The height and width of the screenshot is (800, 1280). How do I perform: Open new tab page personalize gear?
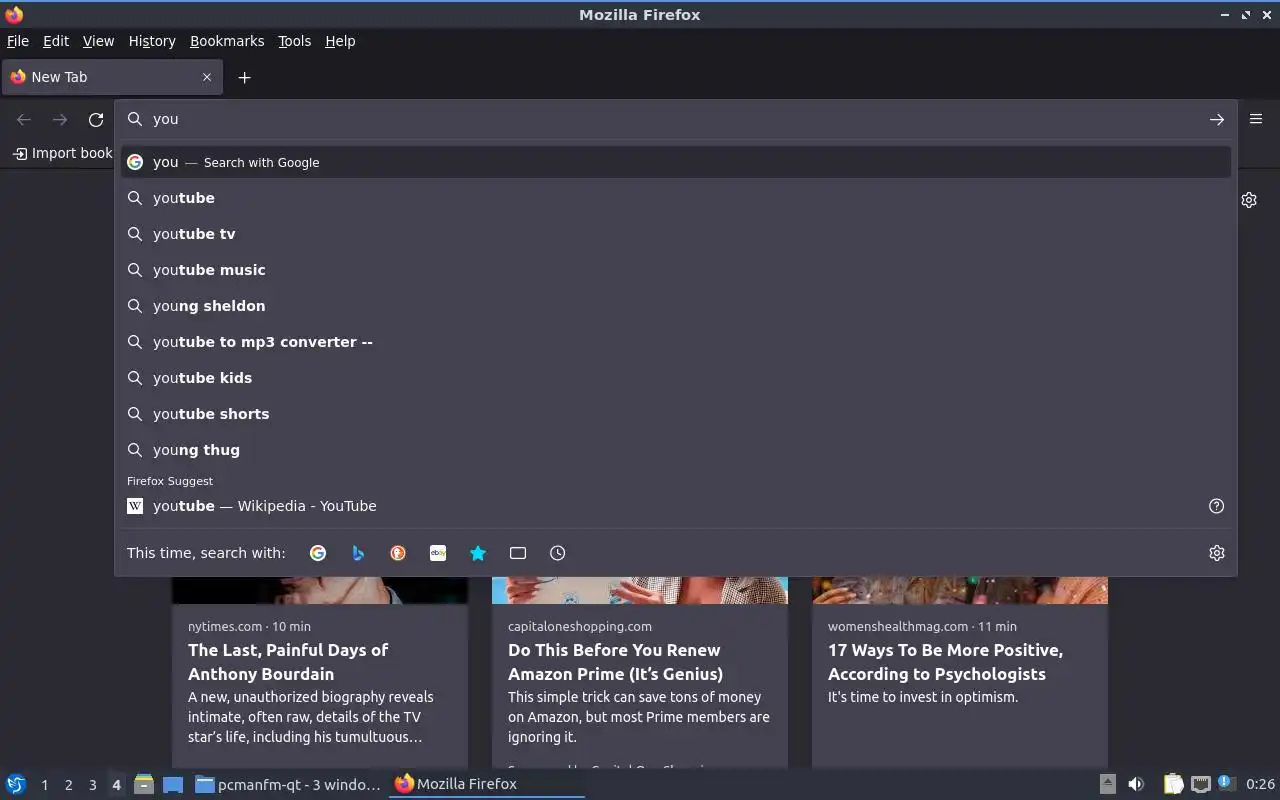(x=1249, y=200)
